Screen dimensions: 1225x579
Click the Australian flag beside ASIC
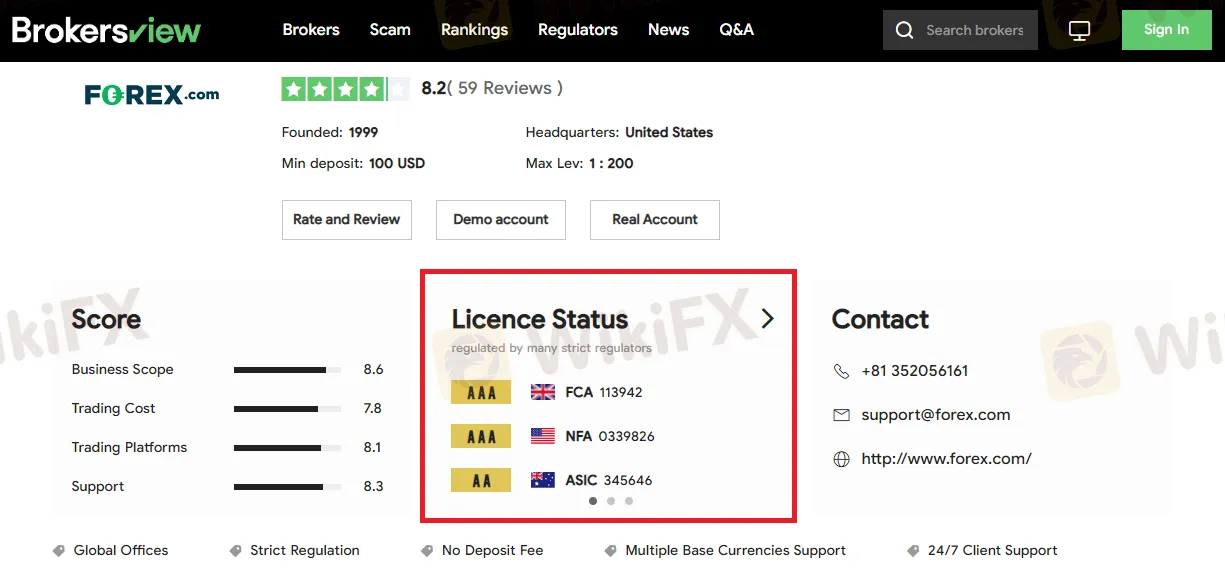[x=543, y=480]
